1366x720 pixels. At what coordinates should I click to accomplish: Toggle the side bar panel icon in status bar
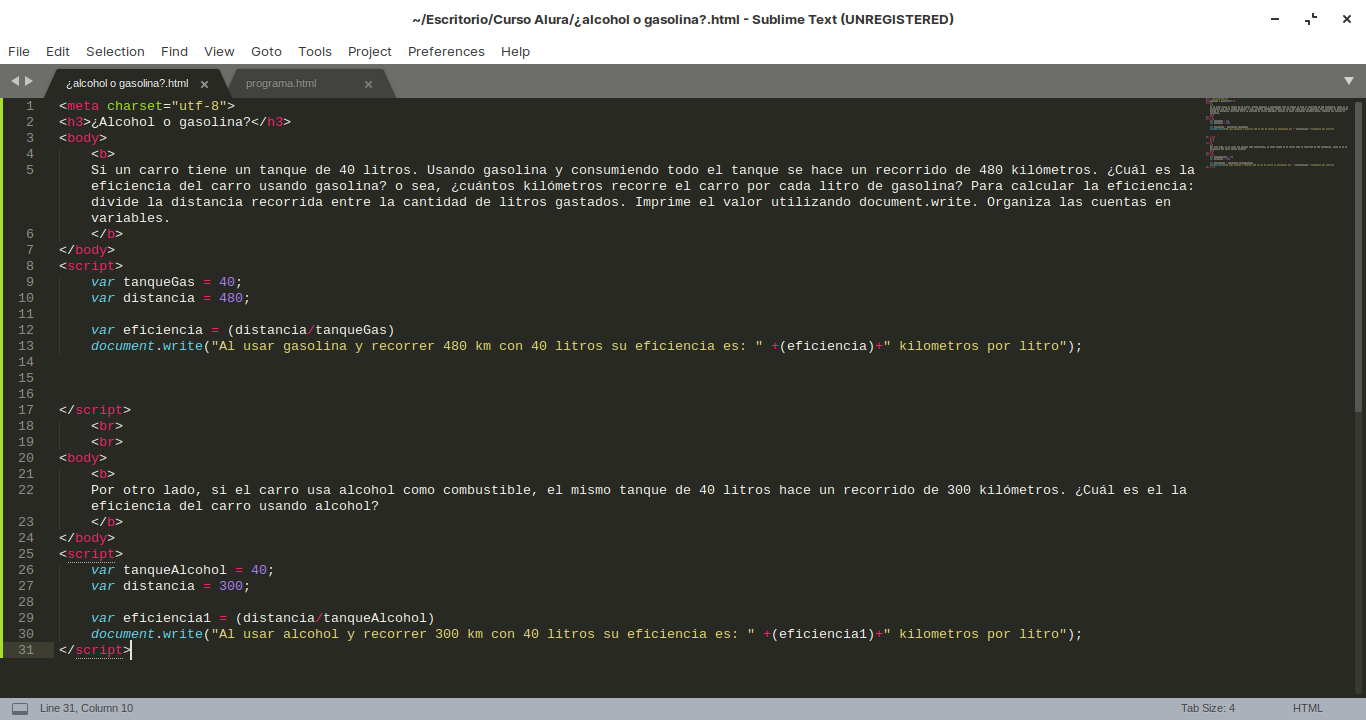20,708
